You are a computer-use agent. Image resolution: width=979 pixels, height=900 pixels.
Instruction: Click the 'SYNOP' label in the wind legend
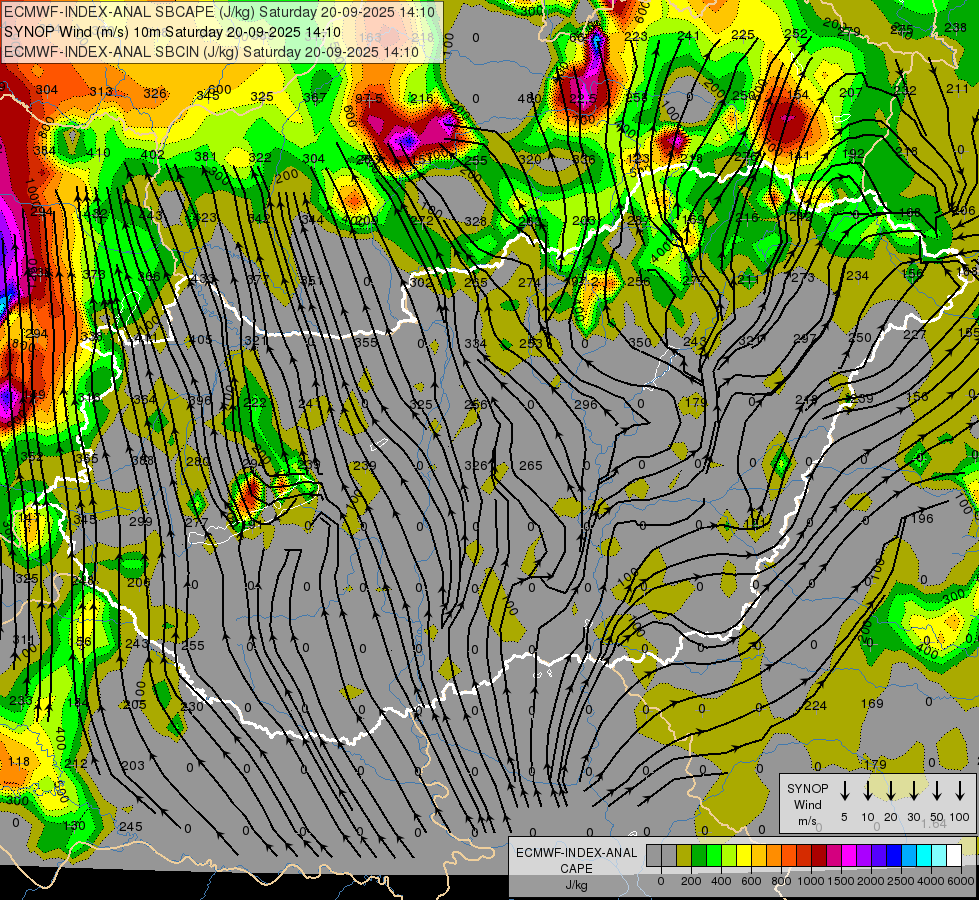tap(807, 788)
